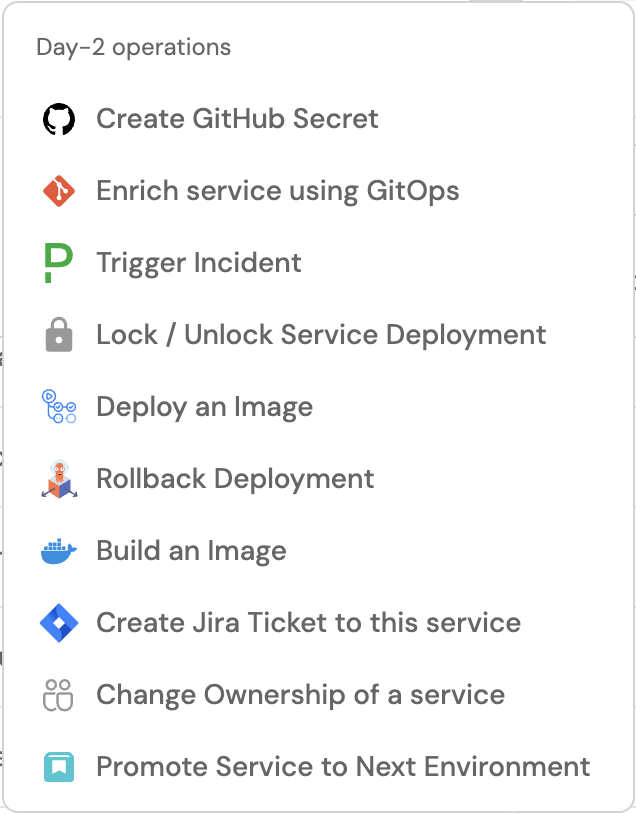Click the teal bookmark icon for Promote Service
Screen dimensions: 636x814
59,767
